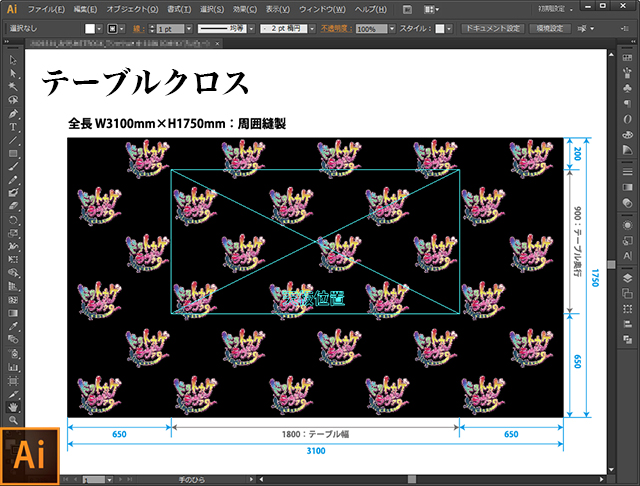The height and width of the screenshot is (486, 640).
Task: Click the スタイル style swatch
Action: click(x=440, y=29)
